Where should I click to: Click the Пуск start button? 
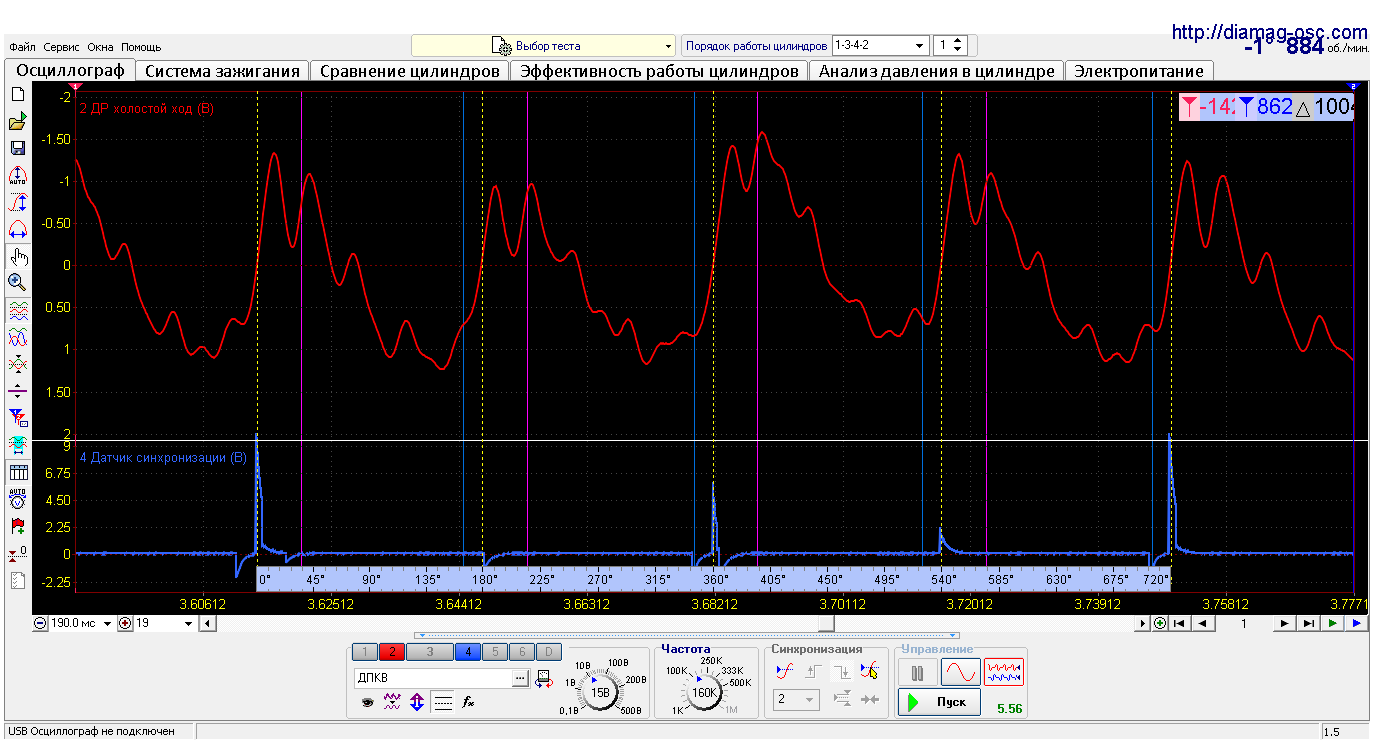(x=939, y=702)
